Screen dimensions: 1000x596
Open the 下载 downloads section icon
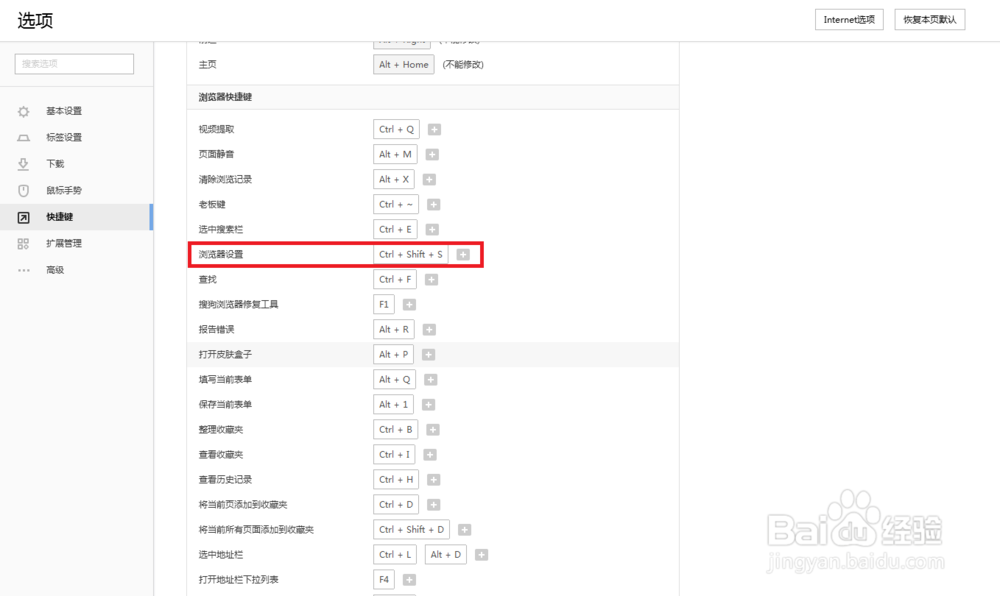tap(22, 164)
